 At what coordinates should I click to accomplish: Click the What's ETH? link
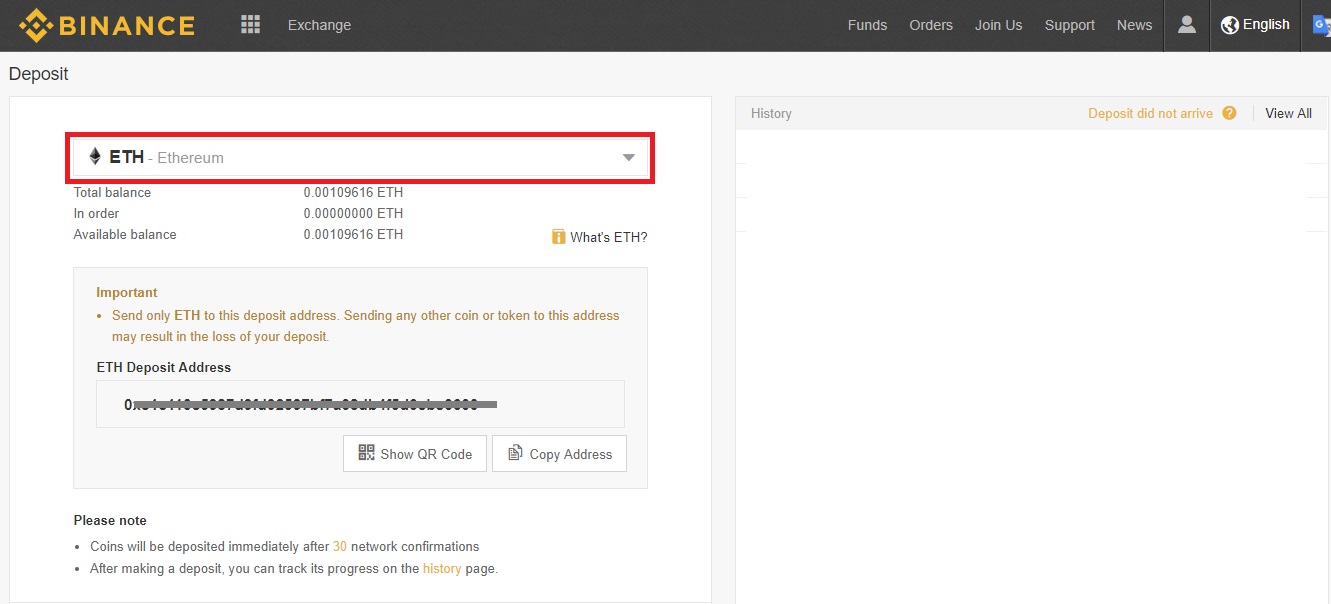(x=609, y=237)
